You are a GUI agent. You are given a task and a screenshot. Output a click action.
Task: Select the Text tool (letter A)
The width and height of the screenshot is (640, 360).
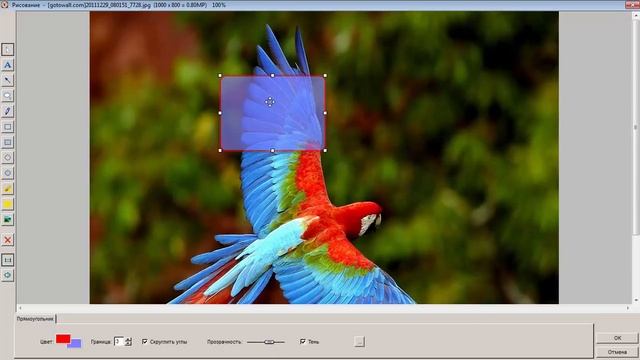[7, 65]
